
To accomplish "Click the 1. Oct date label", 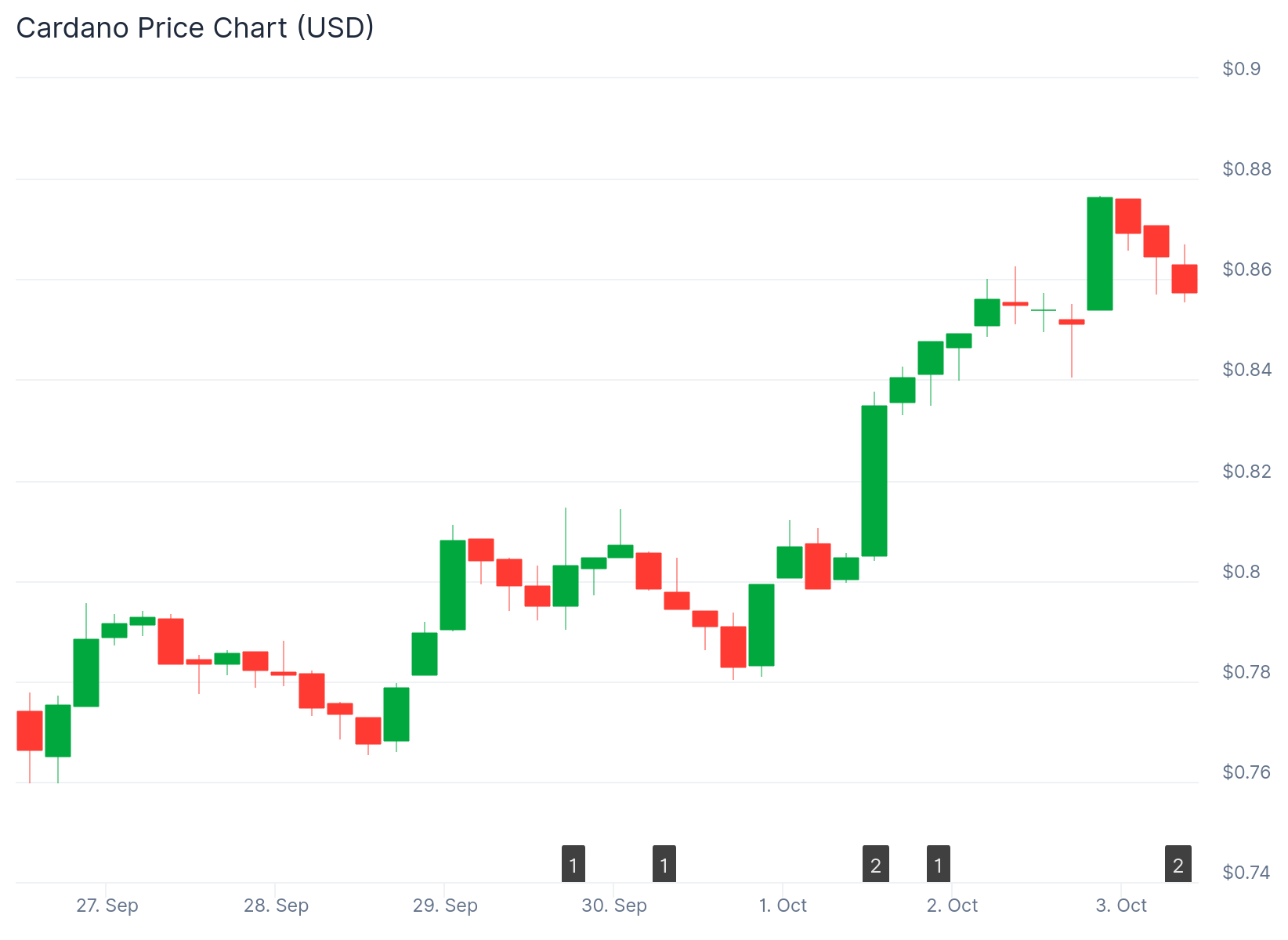I will (783, 906).
